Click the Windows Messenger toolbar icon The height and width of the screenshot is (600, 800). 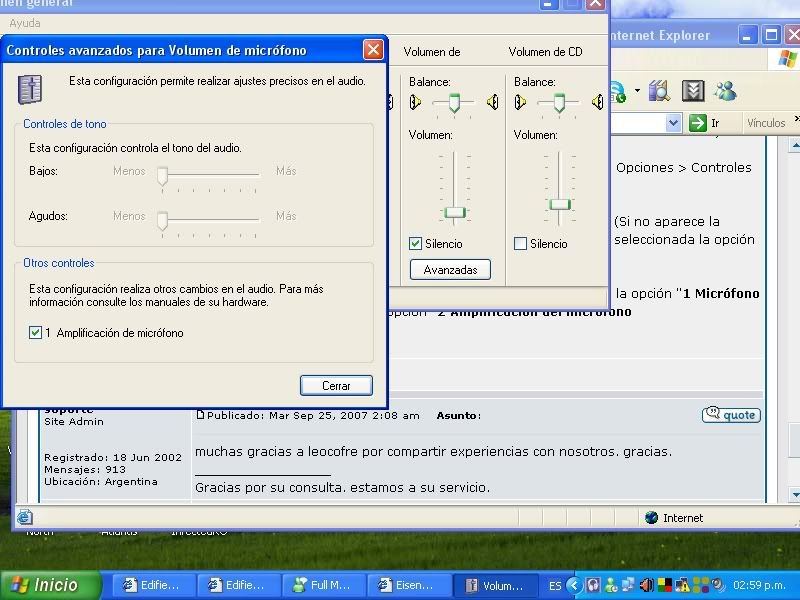click(725, 91)
